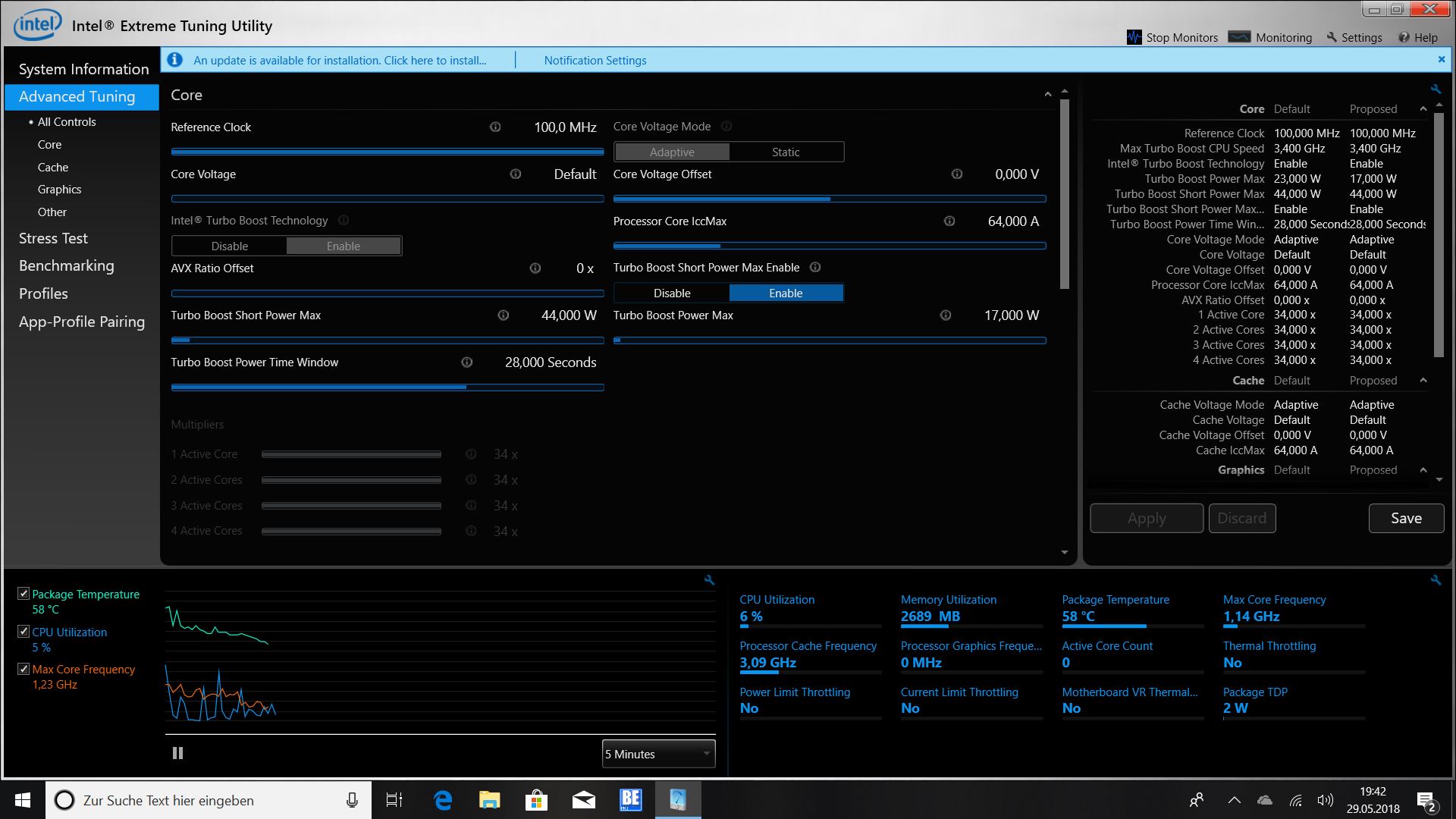This screenshot has width=1456, height=819.
Task: Click info icon for Intel Turbo Boost Technology
Action: click(344, 221)
